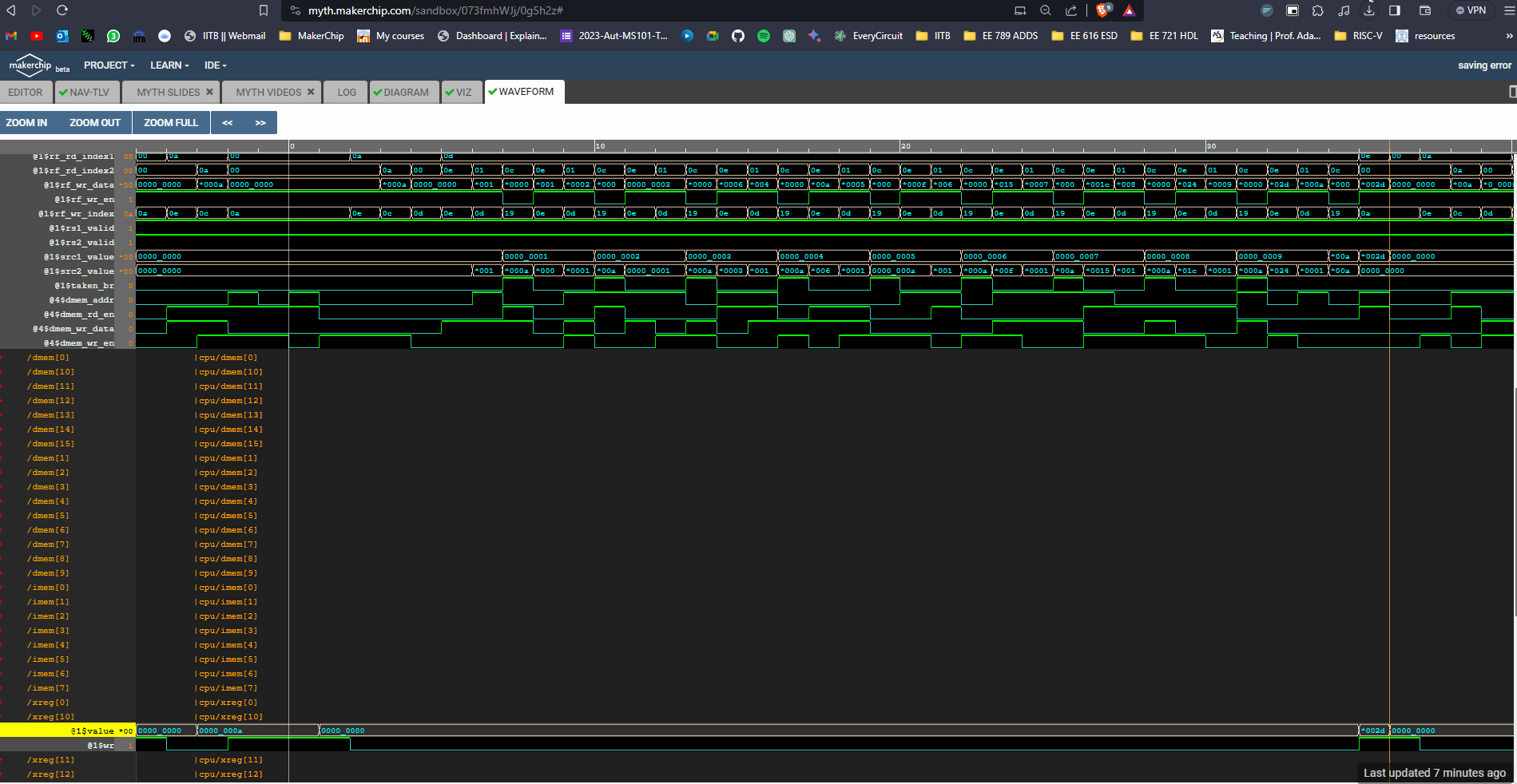Switch to the EDITOR tab
The width and height of the screenshot is (1517, 784).
click(26, 93)
